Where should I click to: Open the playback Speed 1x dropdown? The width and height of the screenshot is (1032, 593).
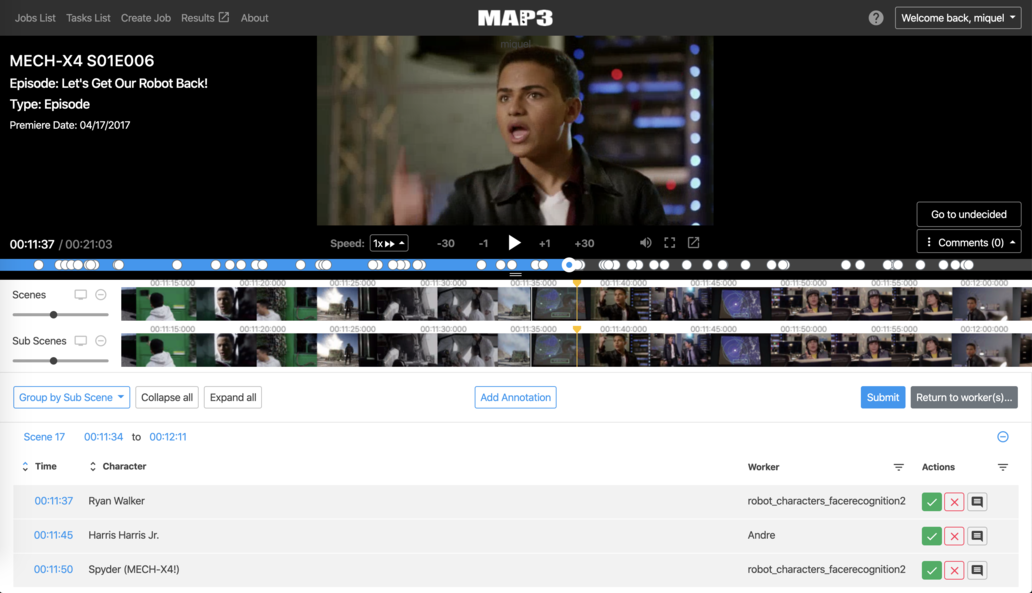[389, 243]
